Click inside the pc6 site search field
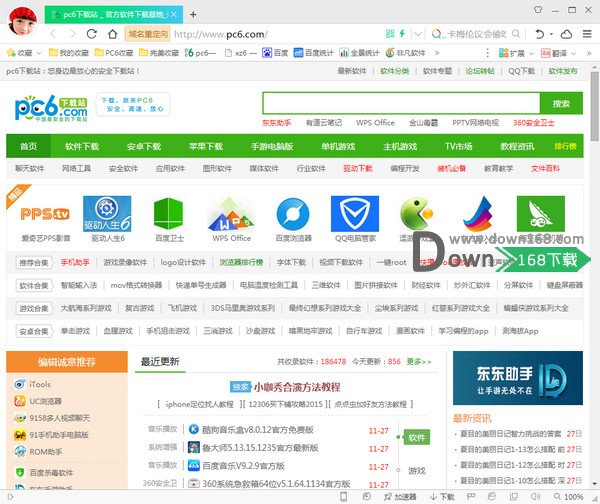Image resolution: width=600 pixels, height=504 pixels. [401, 103]
